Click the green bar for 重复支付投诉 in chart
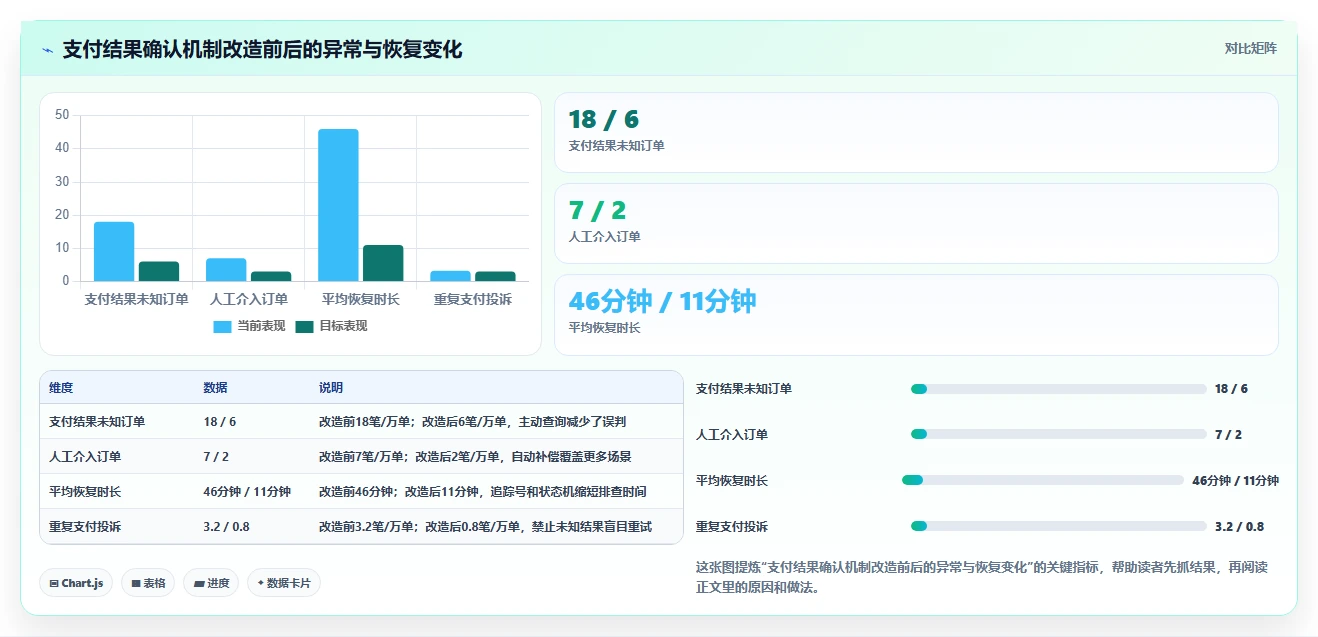This screenshot has width=1318, height=637. [495, 276]
